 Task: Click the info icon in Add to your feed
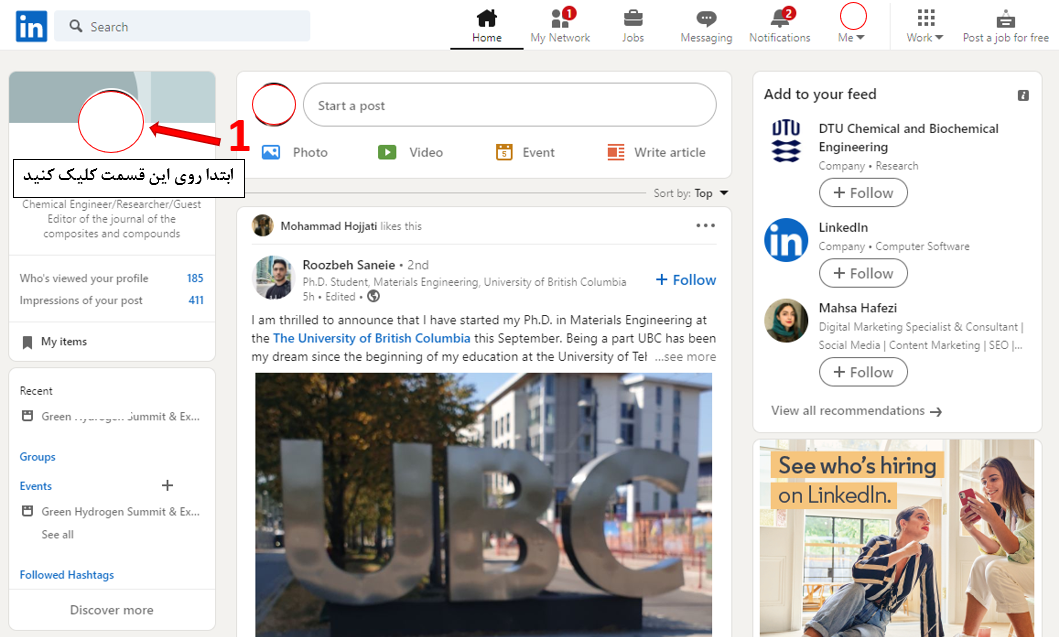1024,96
